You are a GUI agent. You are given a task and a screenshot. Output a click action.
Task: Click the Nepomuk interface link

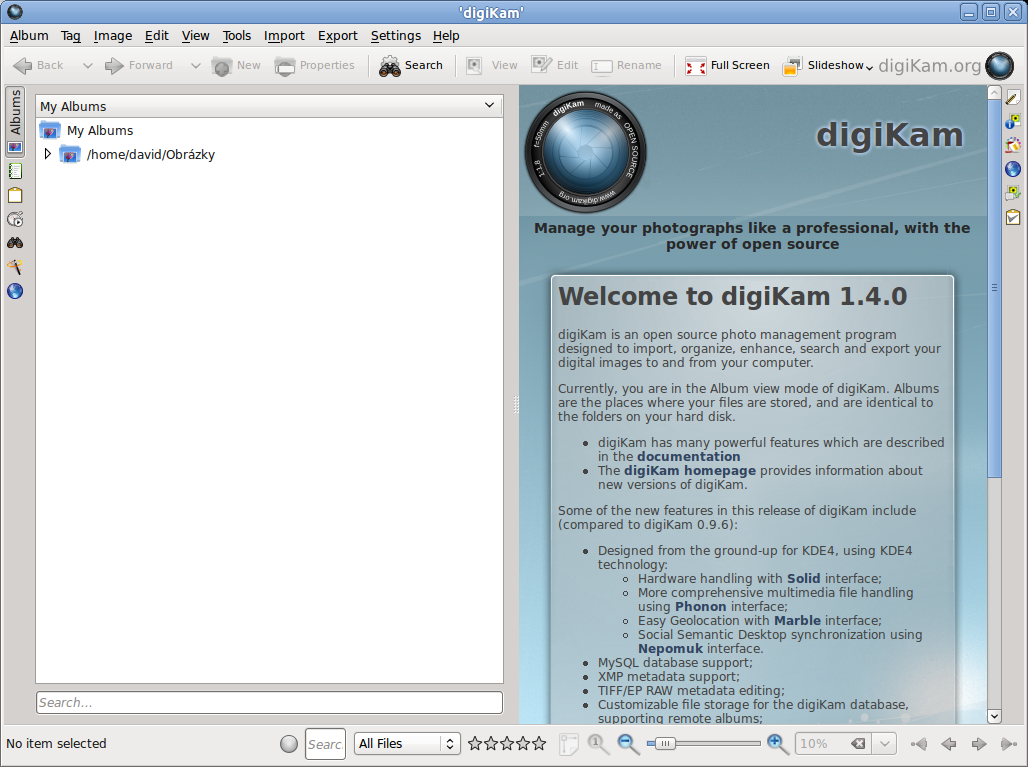670,648
